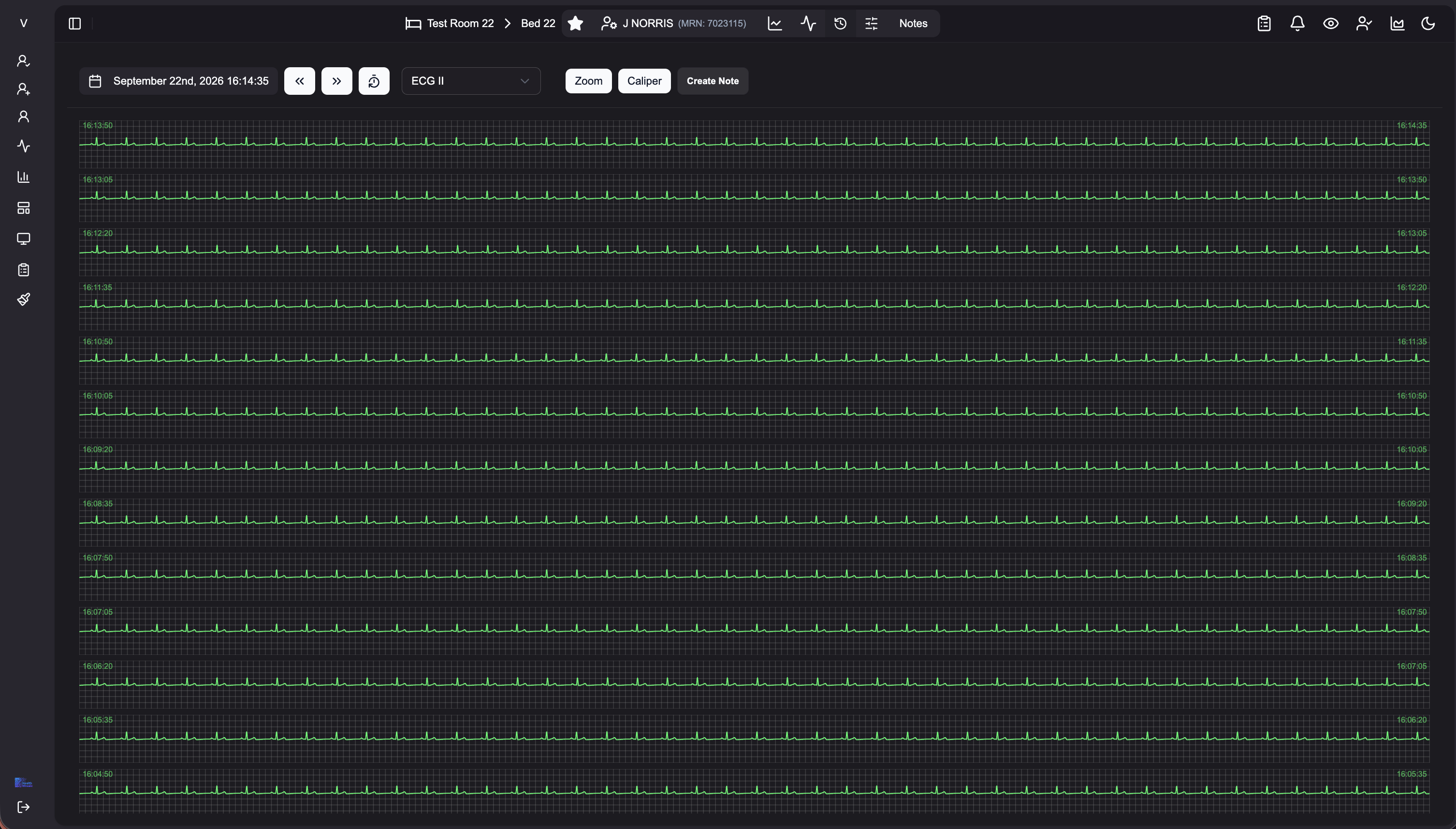
Task: Open the user profile icon in sidebar
Action: pos(23,117)
